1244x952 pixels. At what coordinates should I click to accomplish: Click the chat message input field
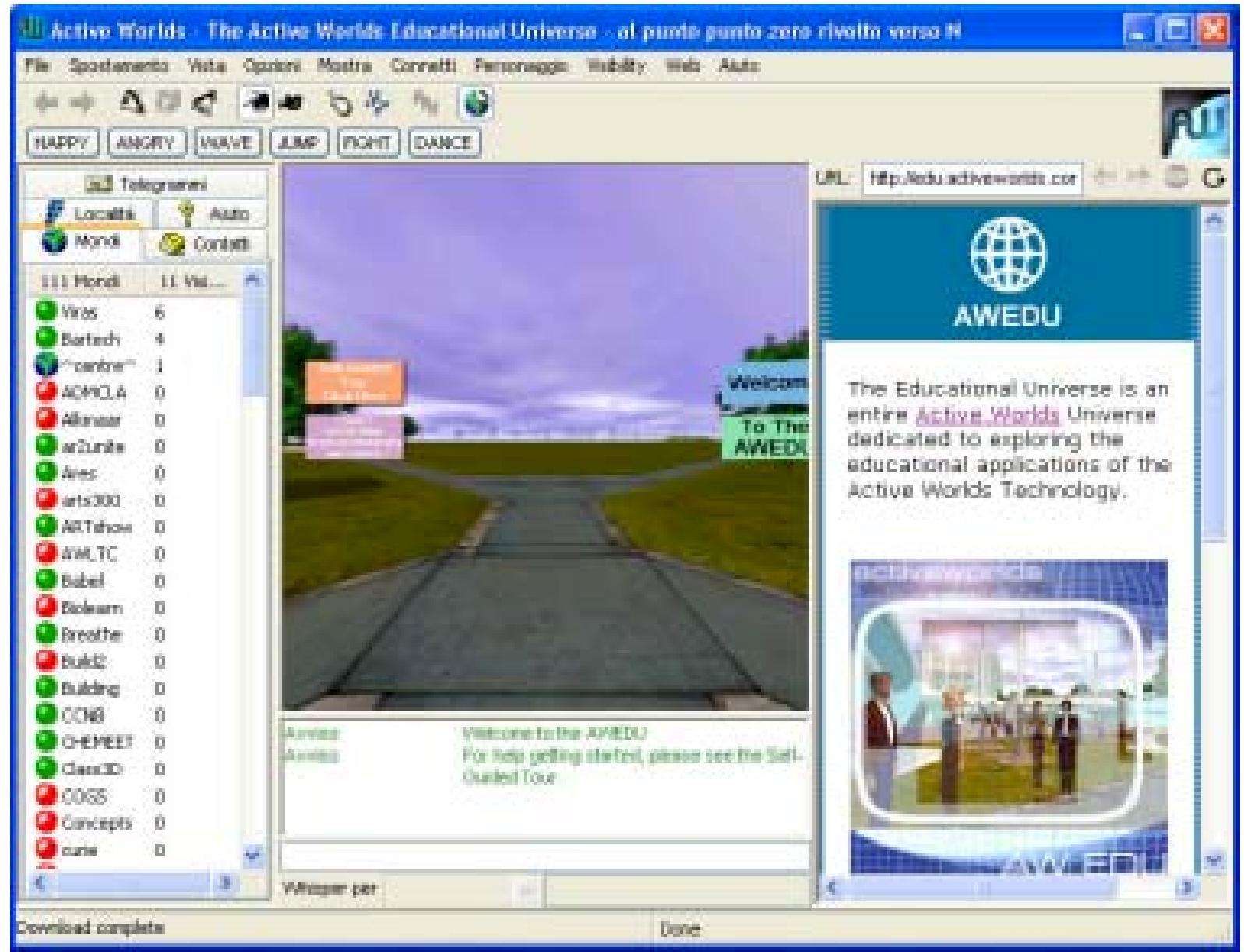[545, 855]
